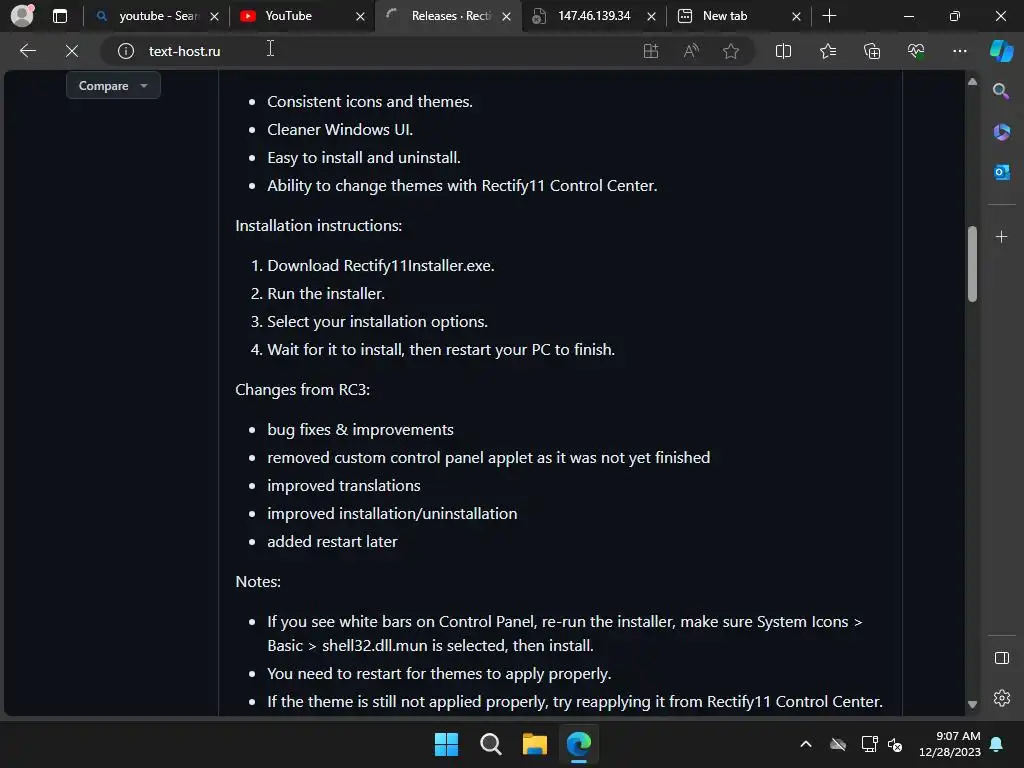Screen dimensions: 1024x768
Task: Open Browser essentials heart icon
Action: [916, 51]
